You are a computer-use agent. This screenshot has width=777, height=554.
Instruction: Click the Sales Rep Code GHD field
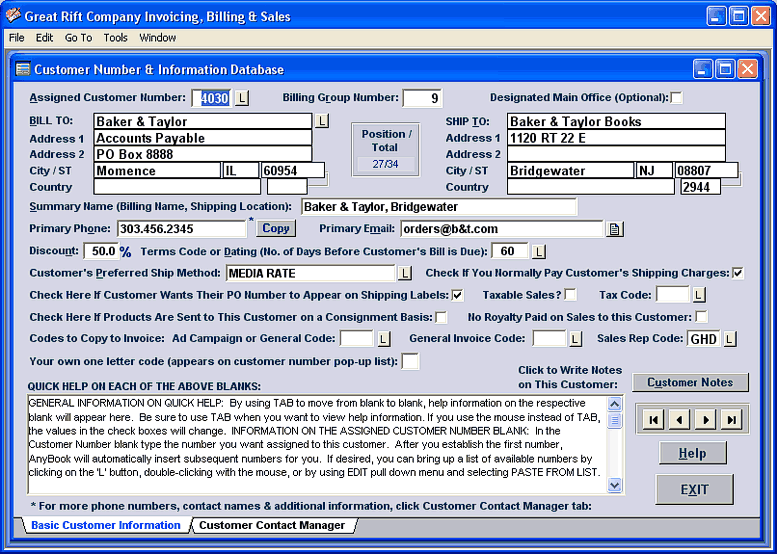coord(704,339)
